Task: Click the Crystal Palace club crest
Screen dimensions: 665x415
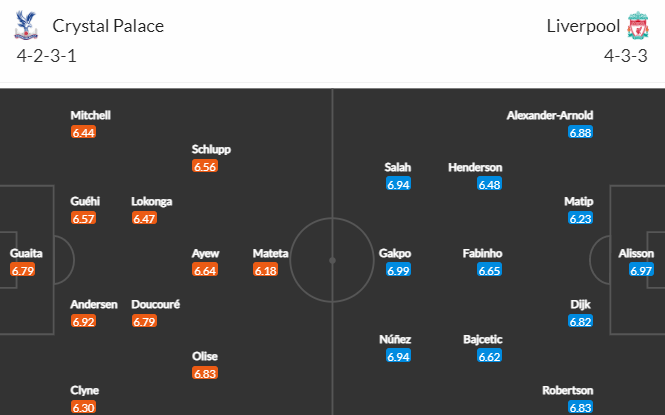Action: [x=26, y=25]
